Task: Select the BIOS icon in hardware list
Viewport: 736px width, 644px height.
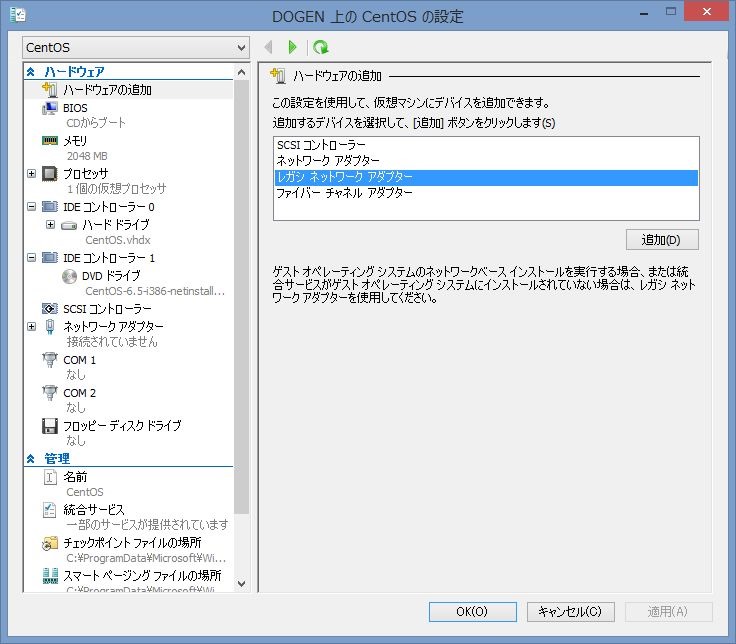Action: pyautogui.click(x=50, y=107)
